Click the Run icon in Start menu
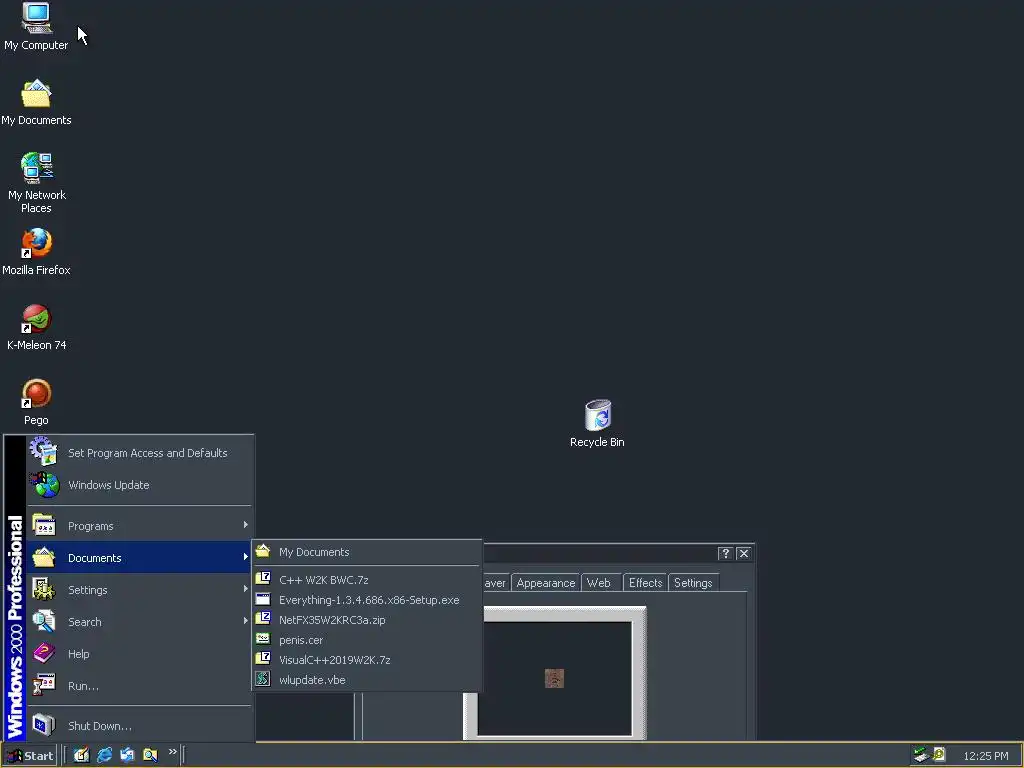The image size is (1024, 768). pyautogui.click(x=44, y=685)
